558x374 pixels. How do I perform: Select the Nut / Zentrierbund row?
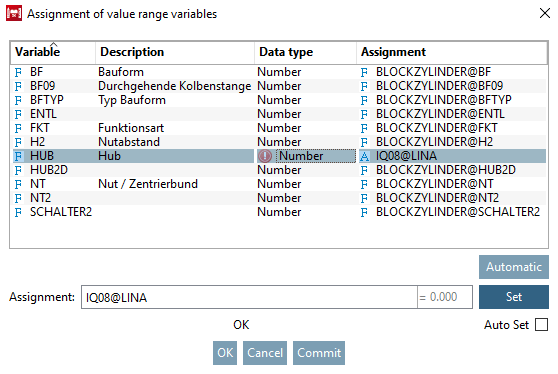pos(279,184)
